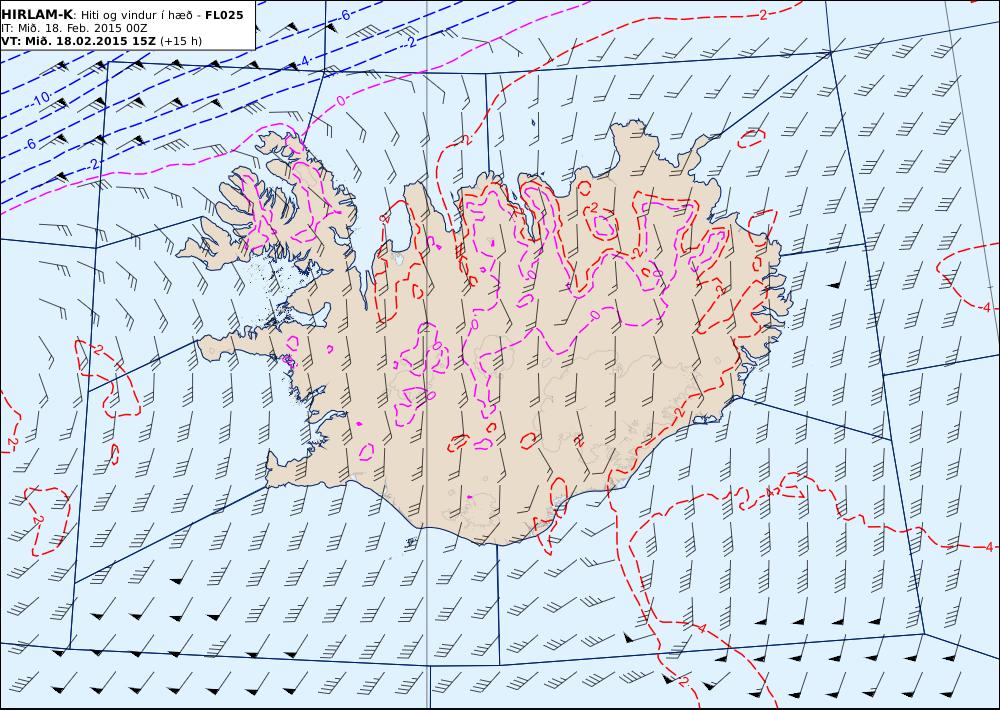This screenshot has height=710, width=1000.
Task: Click the IT: Mið. 18. Feb. 2015 00Z line
Action: [x=75, y=28]
